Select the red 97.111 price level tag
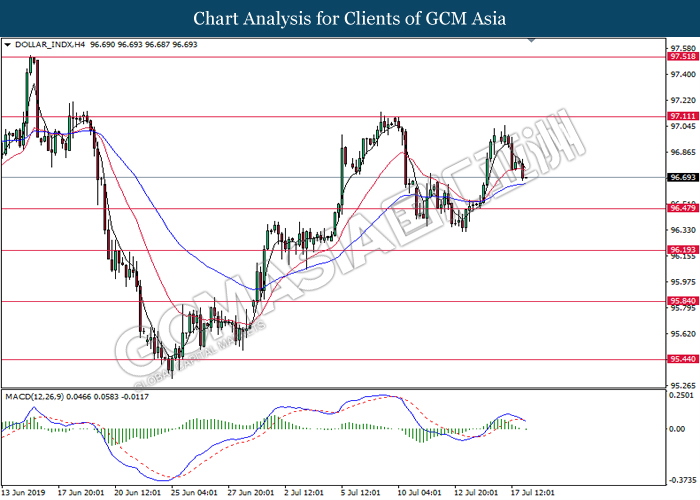The height and width of the screenshot is (500, 700). [x=681, y=117]
